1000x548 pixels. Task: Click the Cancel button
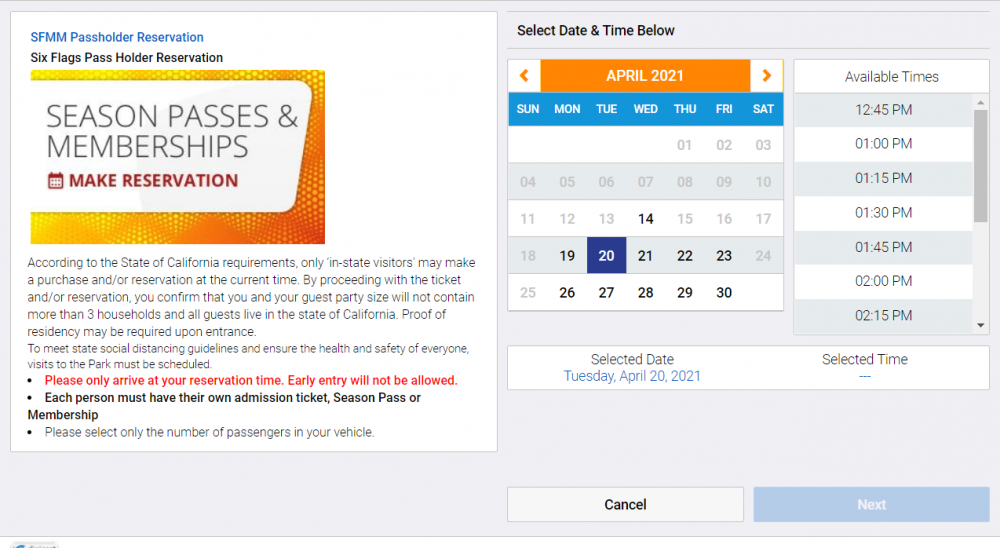click(x=625, y=505)
